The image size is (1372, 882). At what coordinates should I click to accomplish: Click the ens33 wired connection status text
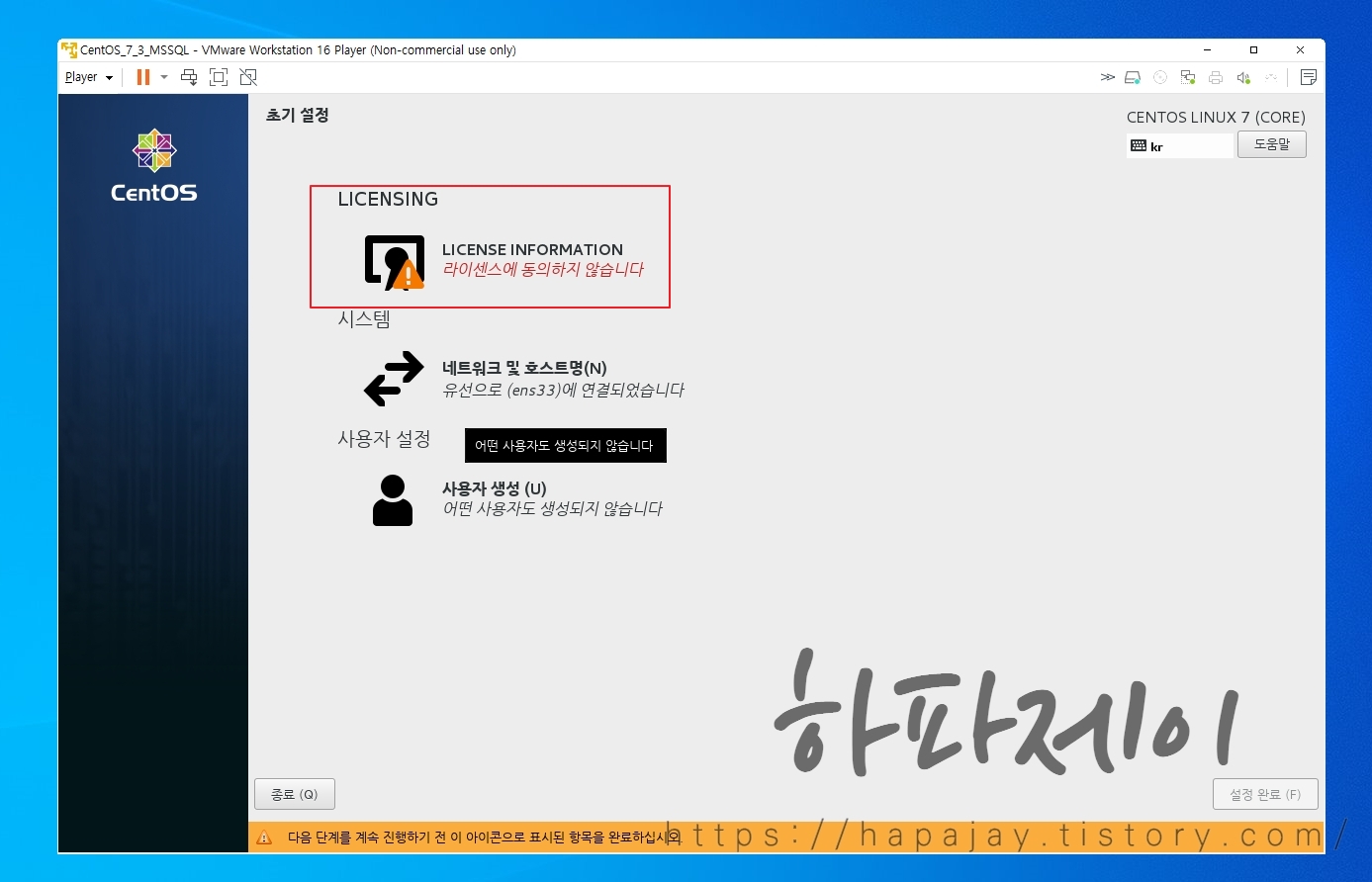tap(563, 391)
